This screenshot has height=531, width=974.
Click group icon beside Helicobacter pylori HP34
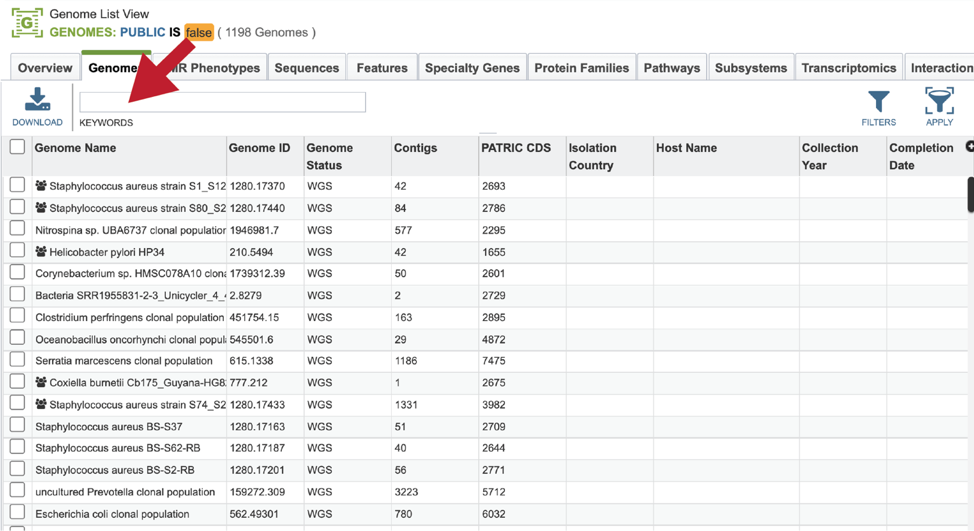(41, 252)
